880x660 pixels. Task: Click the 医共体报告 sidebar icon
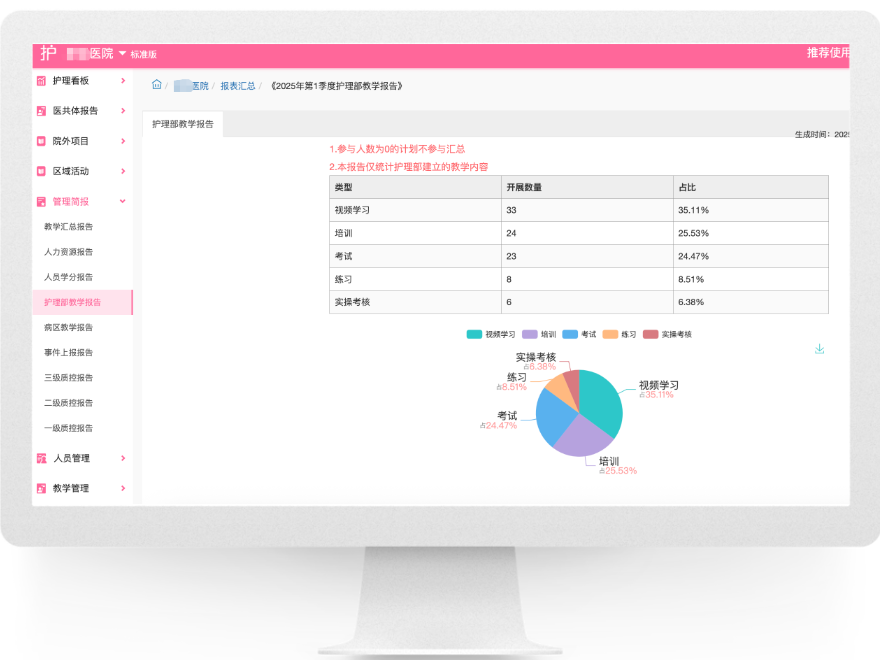pyautogui.click(x=41, y=111)
